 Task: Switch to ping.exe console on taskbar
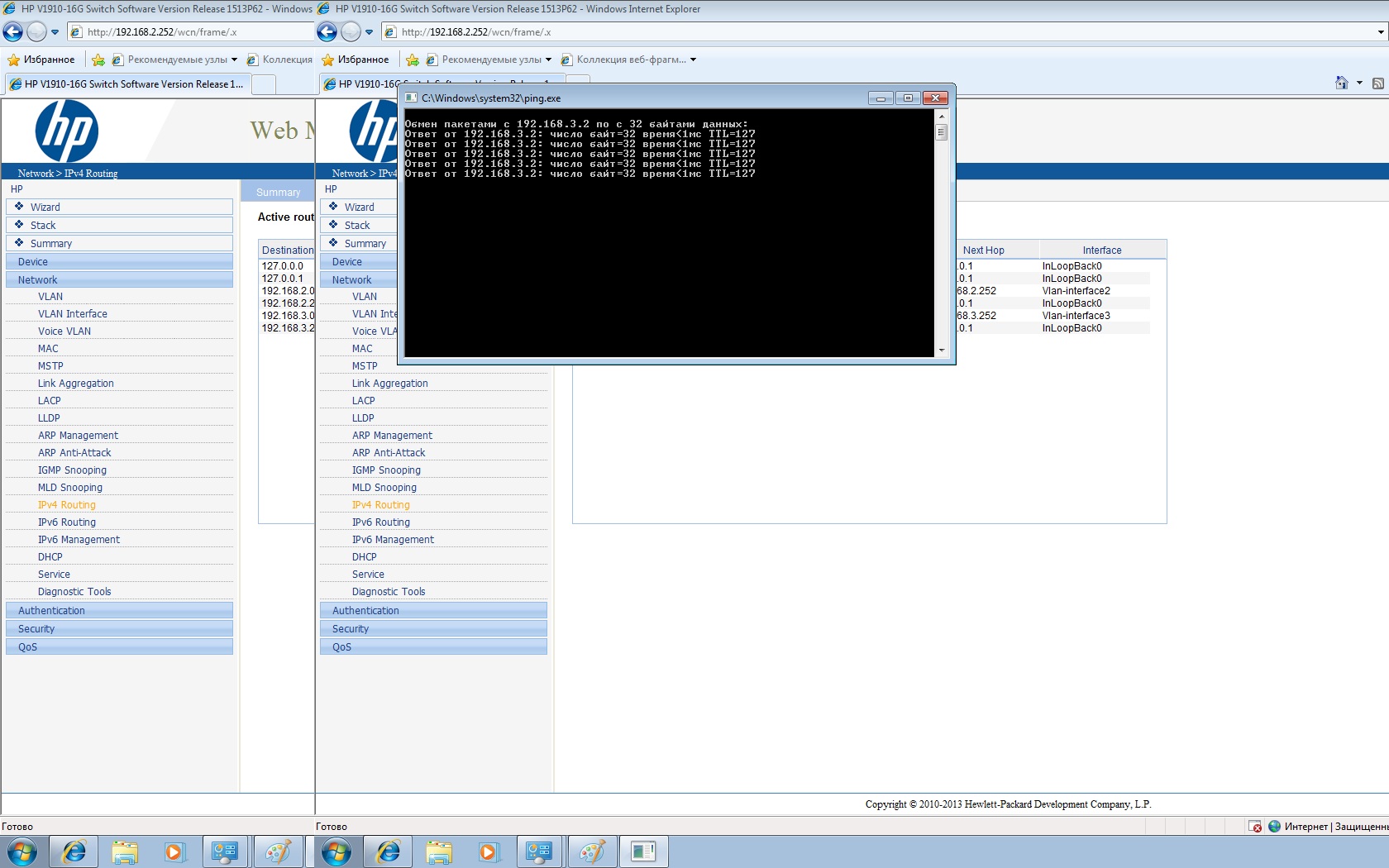643,851
